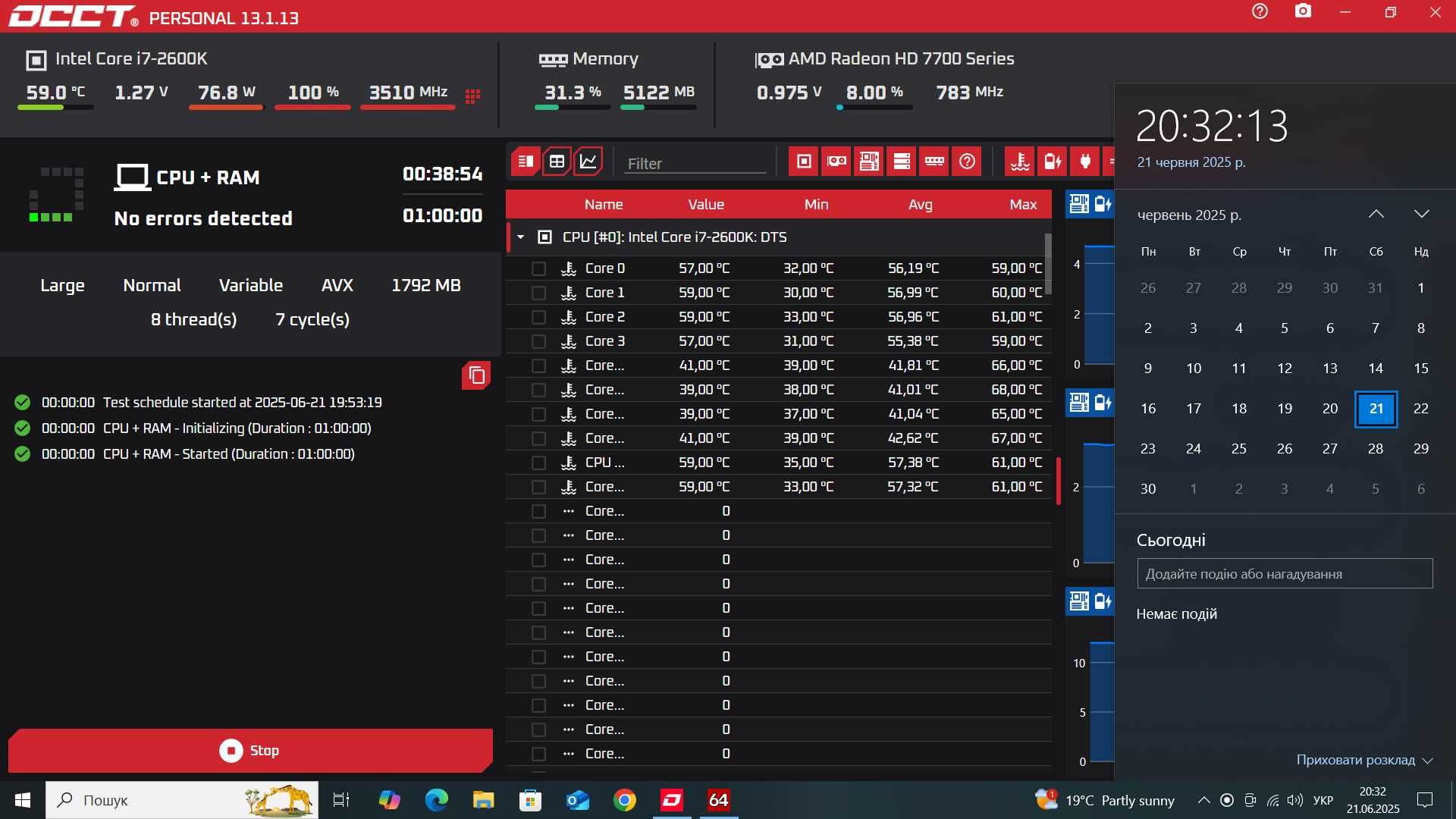Open Outlook from taskbar

coord(578,800)
